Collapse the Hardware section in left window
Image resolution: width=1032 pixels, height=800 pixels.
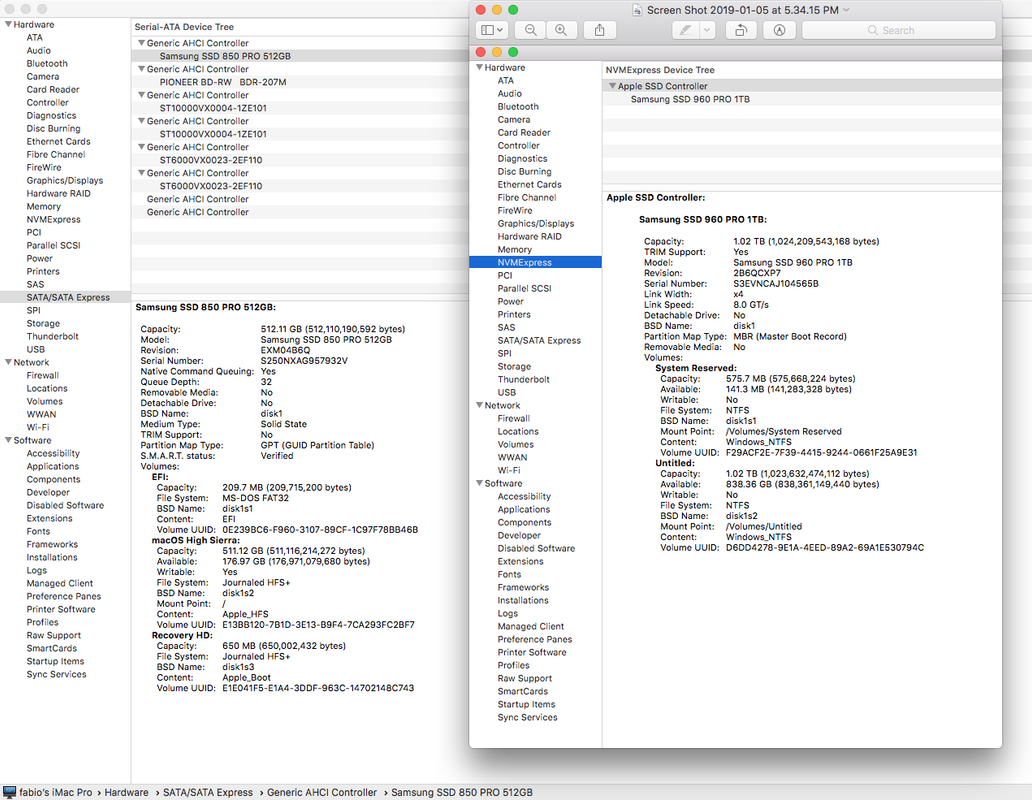coord(9,24)
